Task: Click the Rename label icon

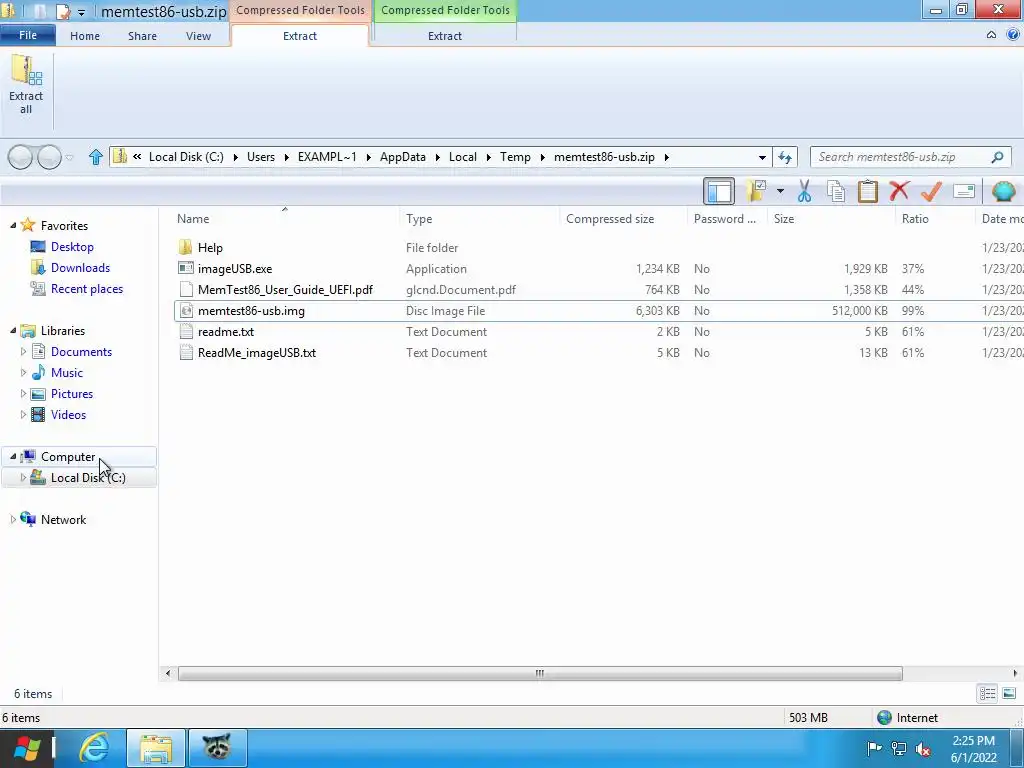Action: (963, 191)
